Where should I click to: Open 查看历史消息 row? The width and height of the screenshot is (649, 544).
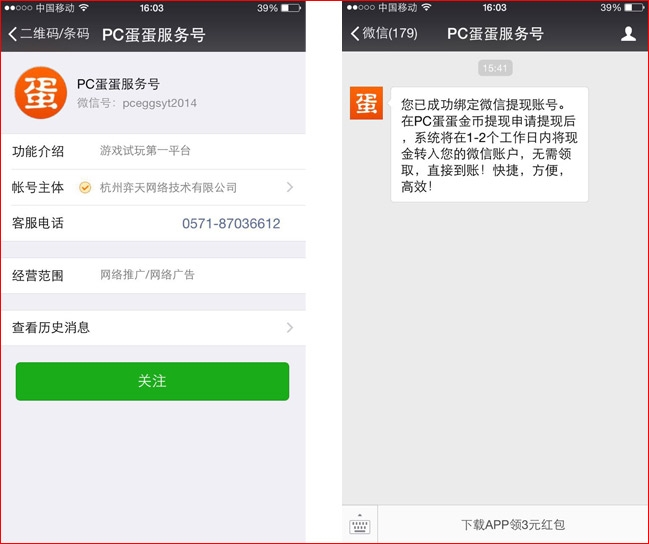153,327
